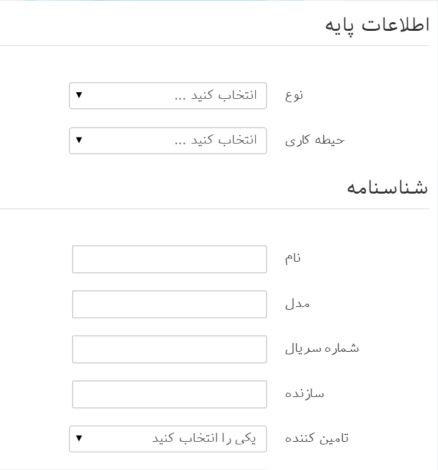Click the نام field label
The width and height of the screenshot is (438, 470).
click(293, 258)
